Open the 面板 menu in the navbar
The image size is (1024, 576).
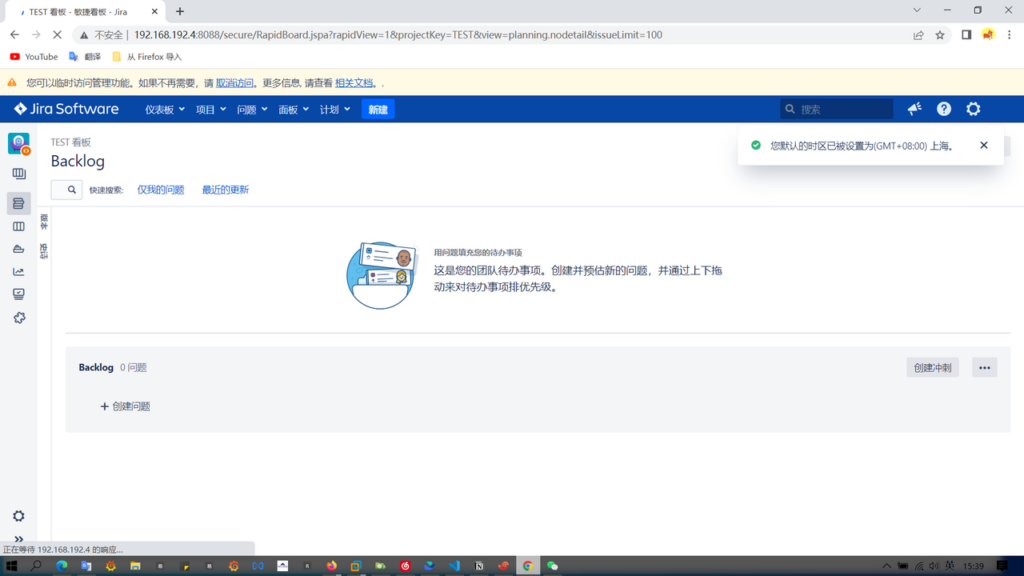(292, 110)
